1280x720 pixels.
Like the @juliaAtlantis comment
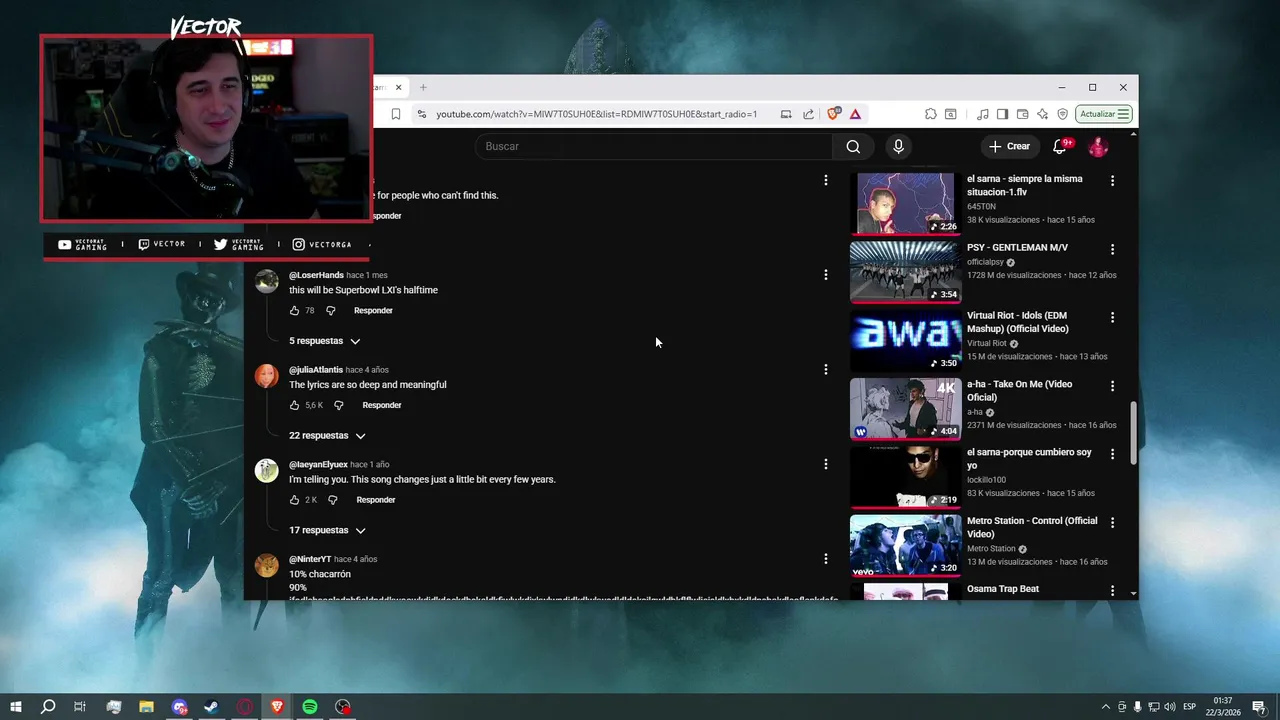pos(294,405)
